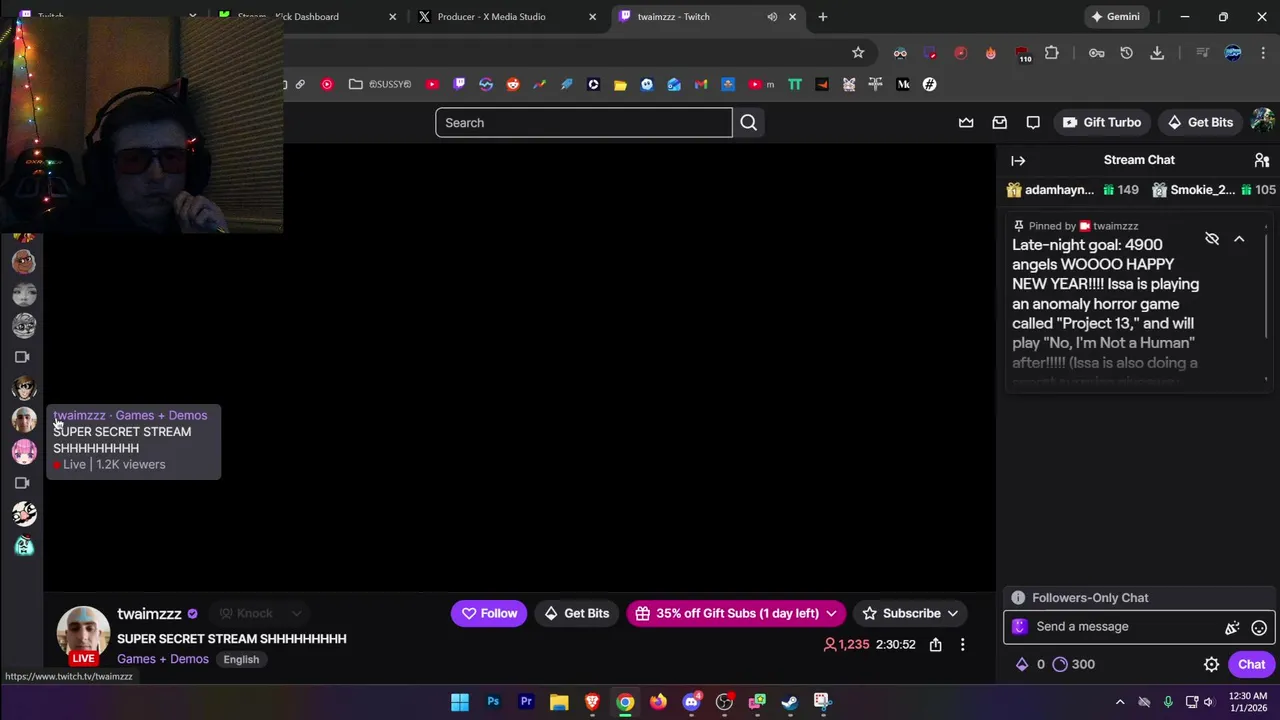
Task: Open Chrome downloads icon
Action: [1157, 53]
